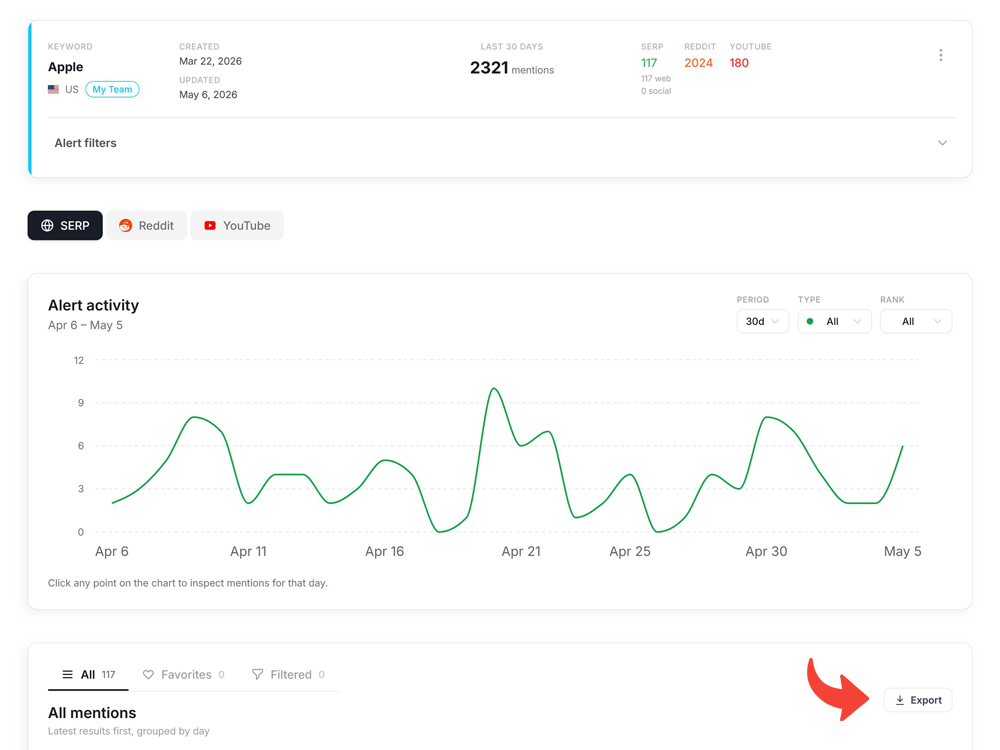Click the list icon beside All

67,675
